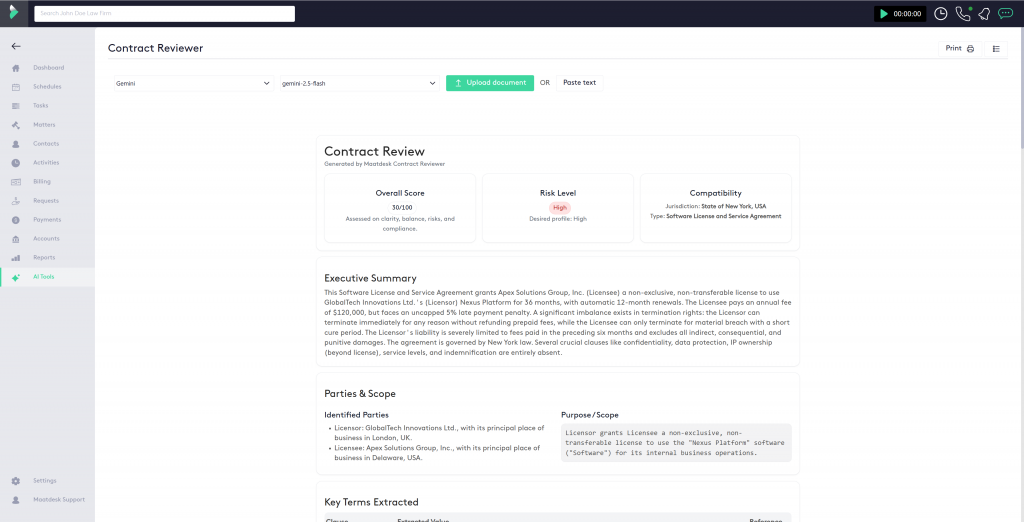Click the Dashboard home icon
The height and width of the screenshot is (522, 1024).
(16, 68)
